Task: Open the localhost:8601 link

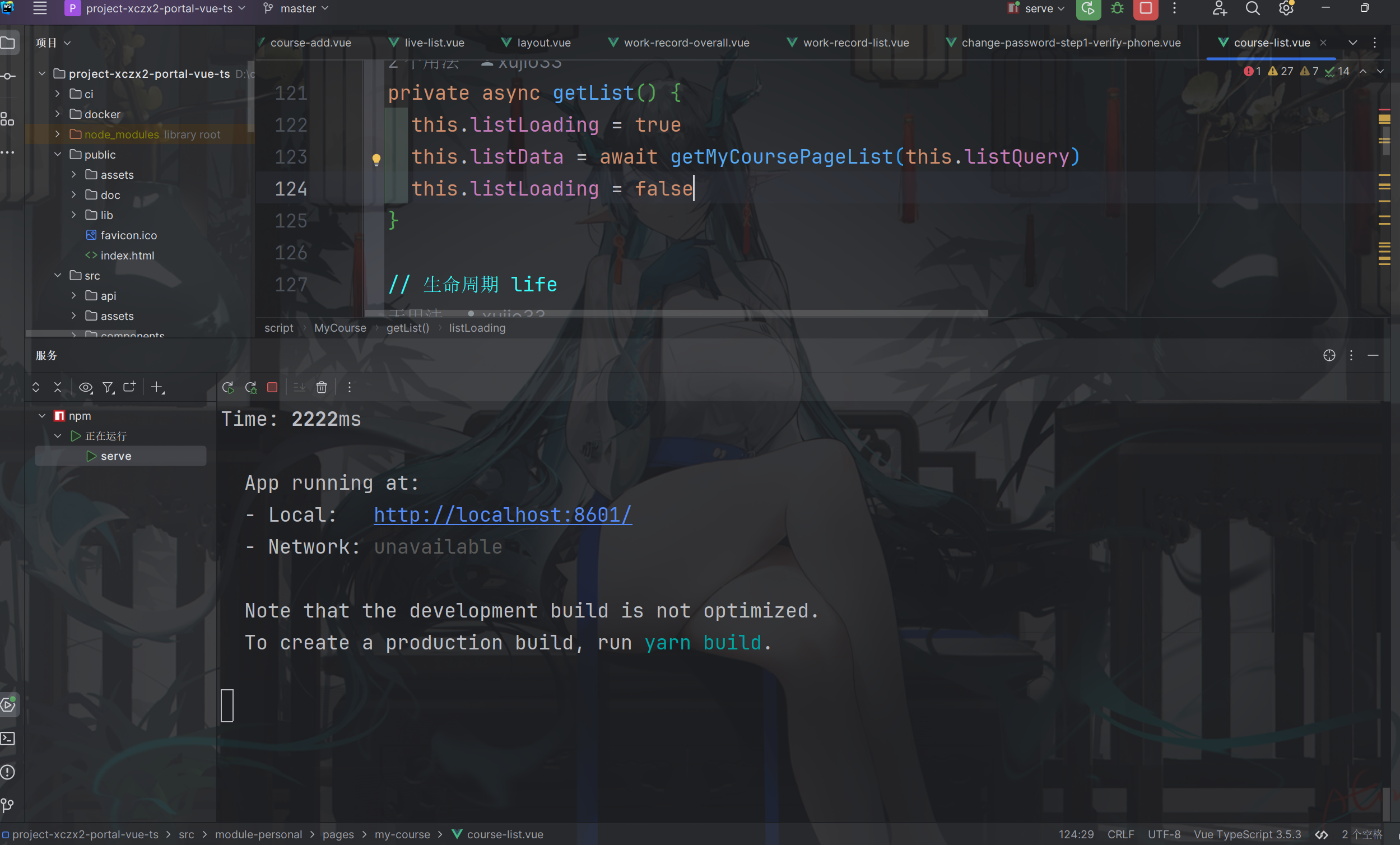Action: tap(503, 515)
